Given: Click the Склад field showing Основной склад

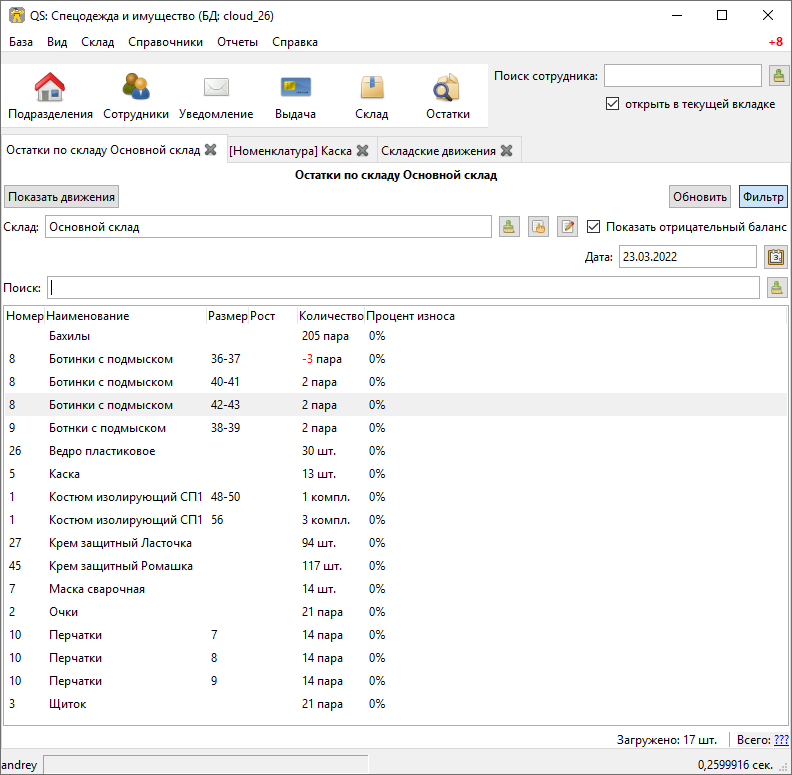Looking at the screenshot, I should (268, 227).
